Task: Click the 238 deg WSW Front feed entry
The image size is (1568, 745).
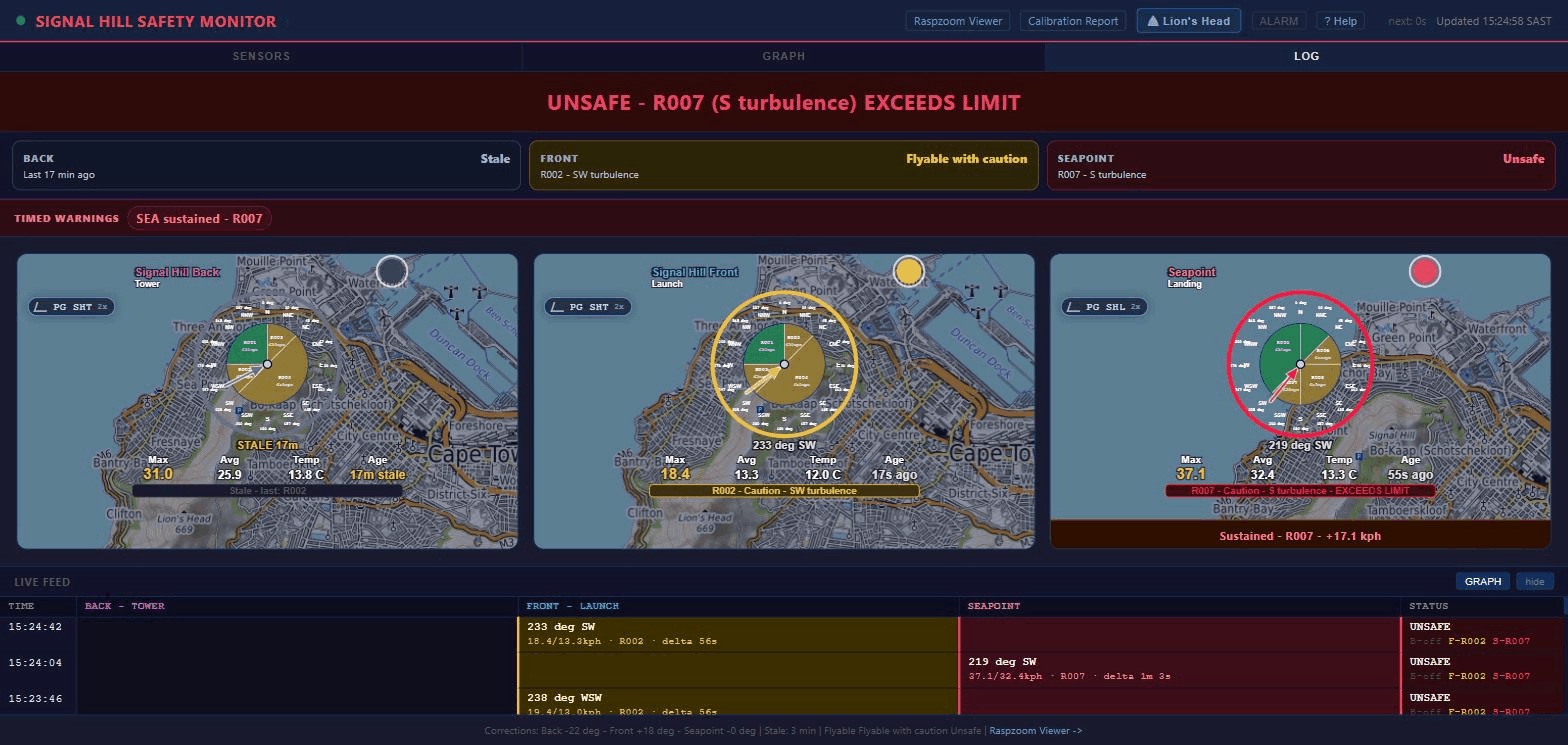Action: pyautogui.click(x=738, y=702)
